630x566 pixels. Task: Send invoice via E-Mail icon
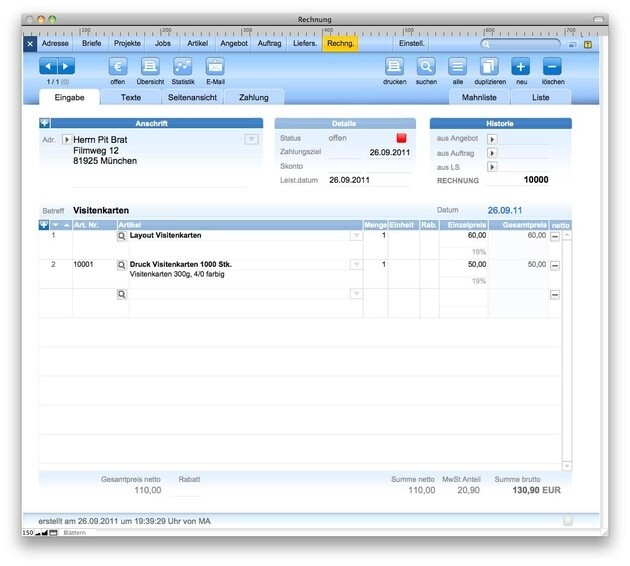click(x=215, y=66)
